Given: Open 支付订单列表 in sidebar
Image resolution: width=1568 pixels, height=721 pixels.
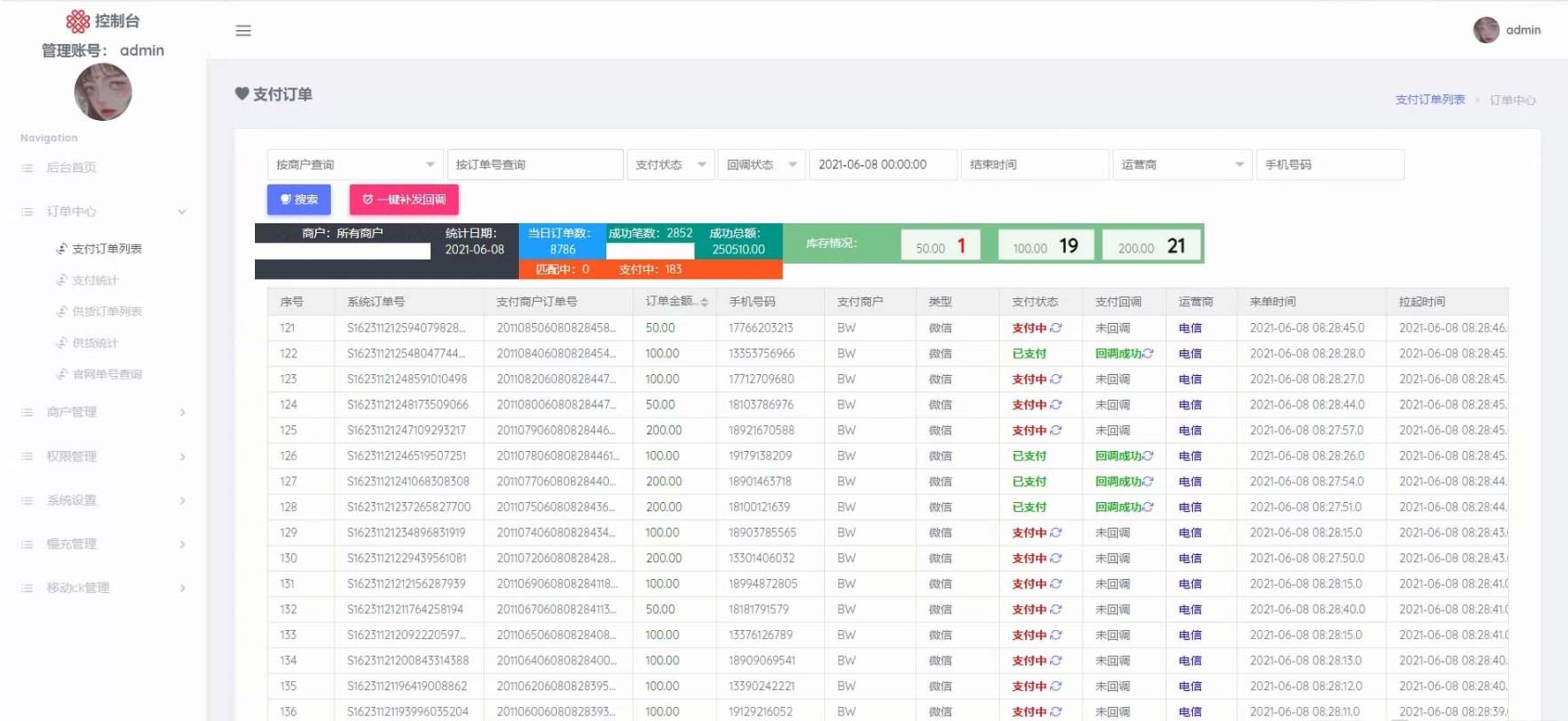Looking at the screenshot, I should (x=107, y=249).
